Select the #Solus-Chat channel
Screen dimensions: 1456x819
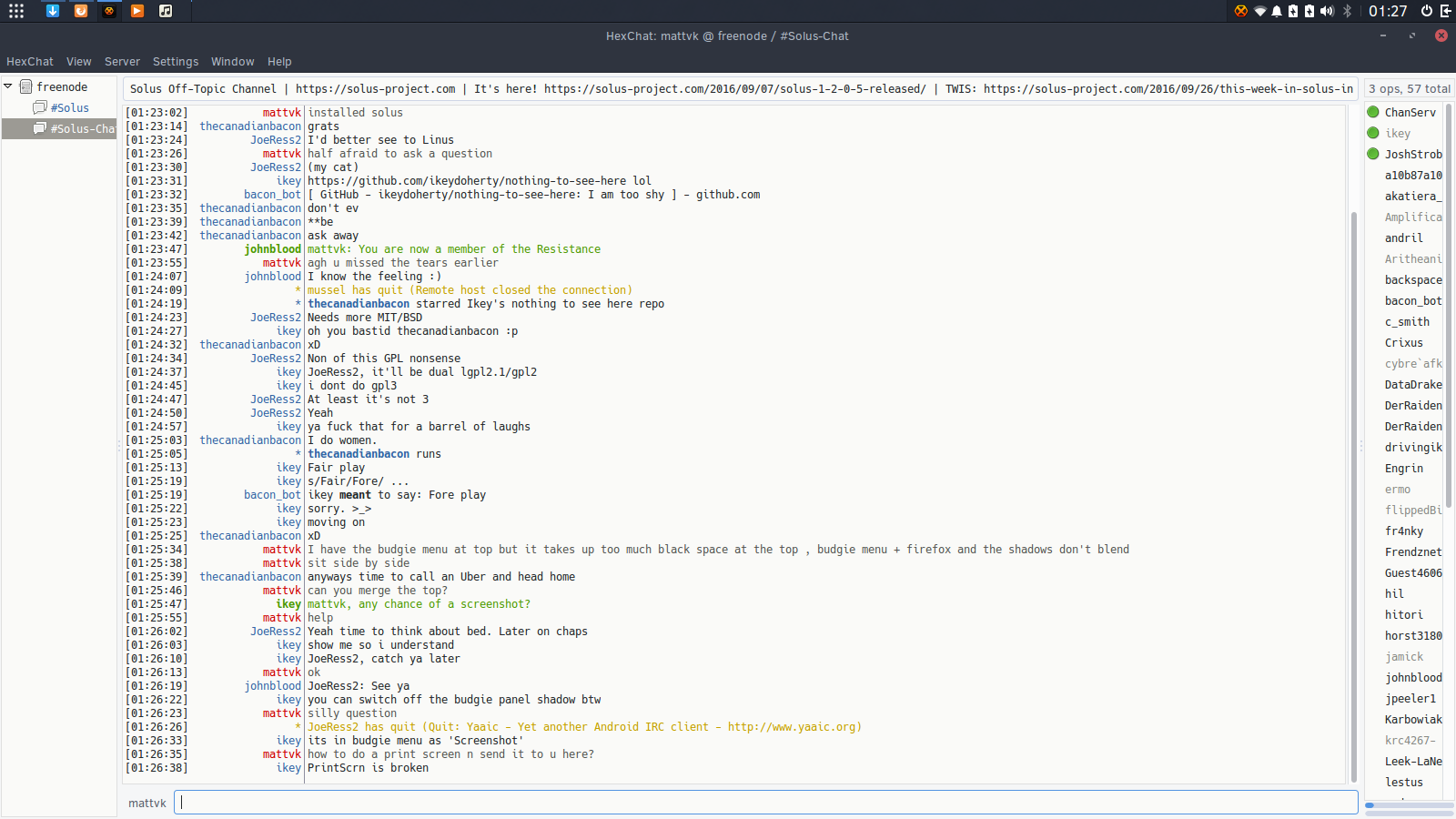coord(60,128)
